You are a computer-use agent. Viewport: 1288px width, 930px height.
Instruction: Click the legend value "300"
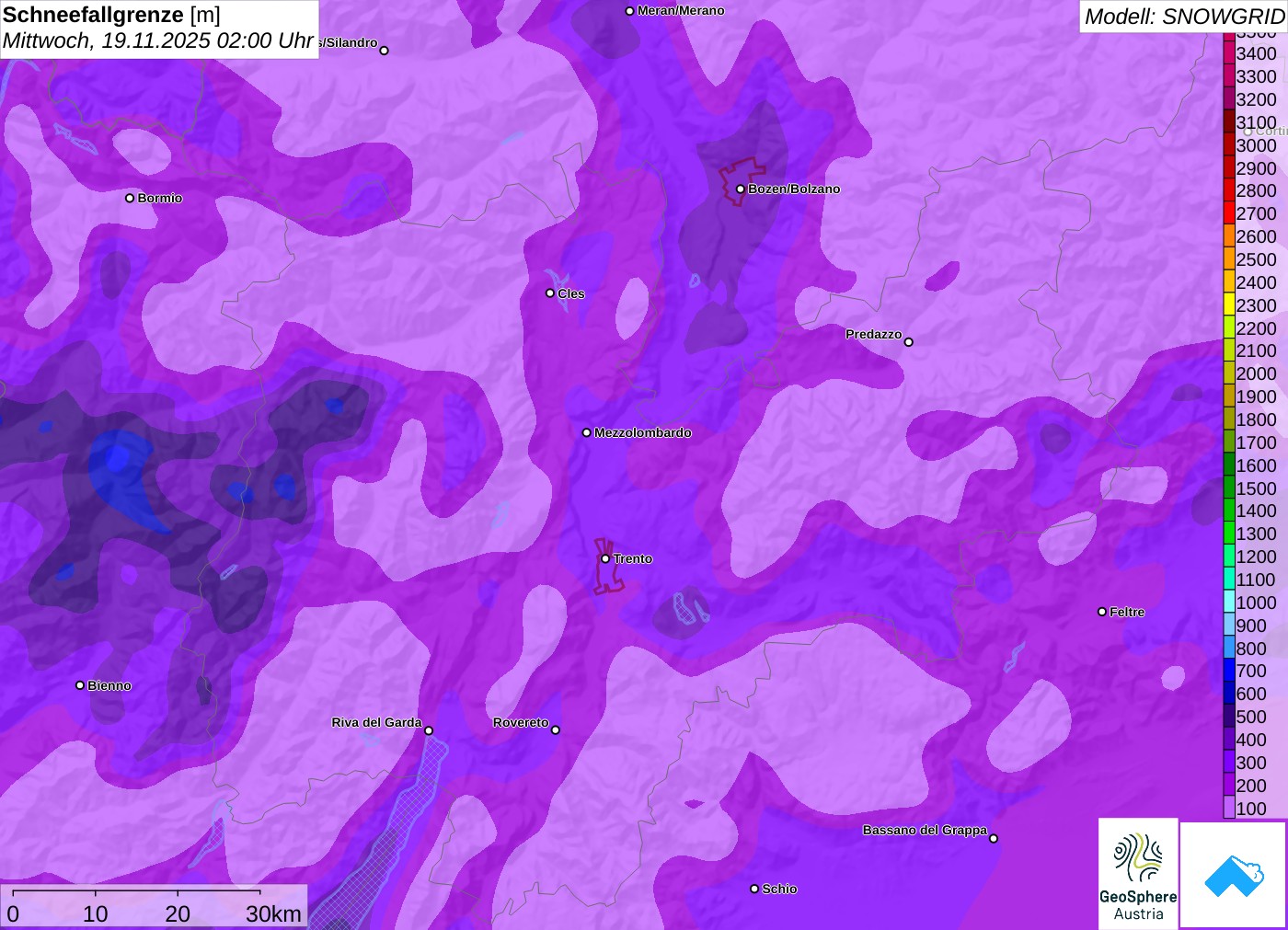click(x=1251, y=763)
